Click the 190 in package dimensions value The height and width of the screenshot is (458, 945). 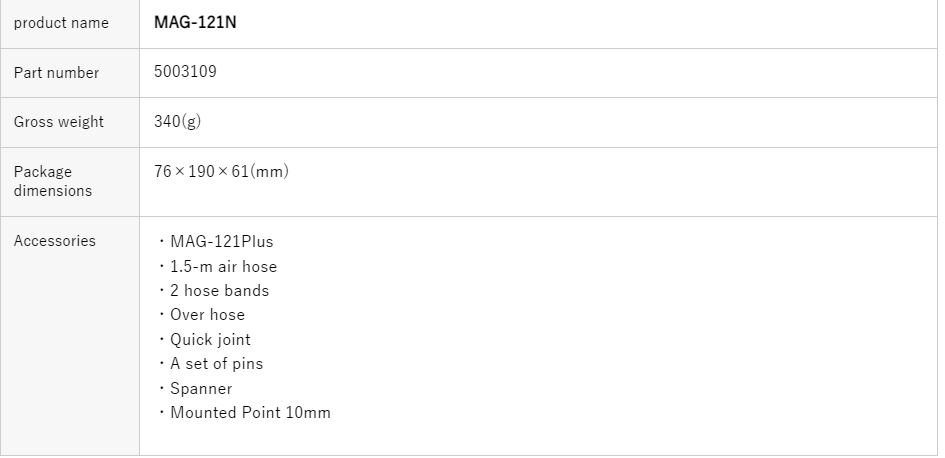[204, 172]
